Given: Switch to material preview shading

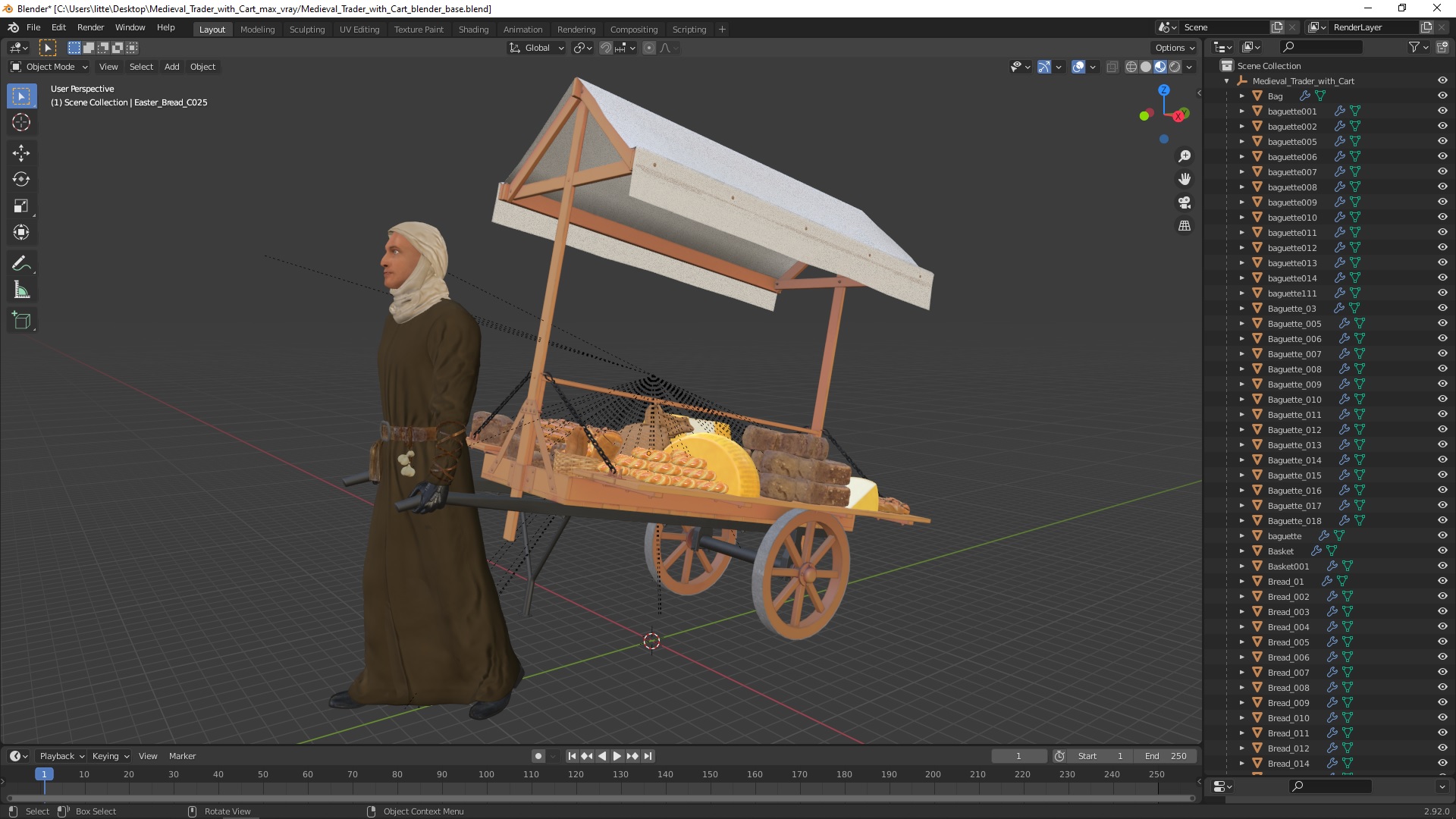Looking at the screenshot, I should tap(1160, 67).
